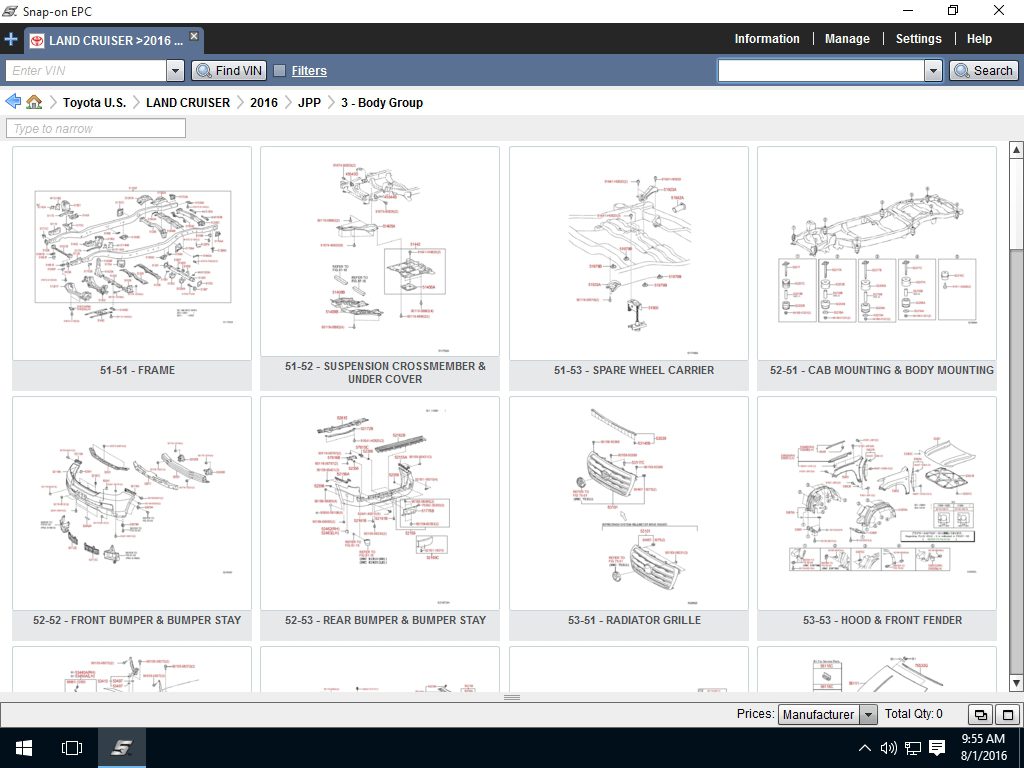Click the Search button
Image resolution: width=1024 pixels, height=768 pixels.
pyautogui.click(x=984, y=71)
